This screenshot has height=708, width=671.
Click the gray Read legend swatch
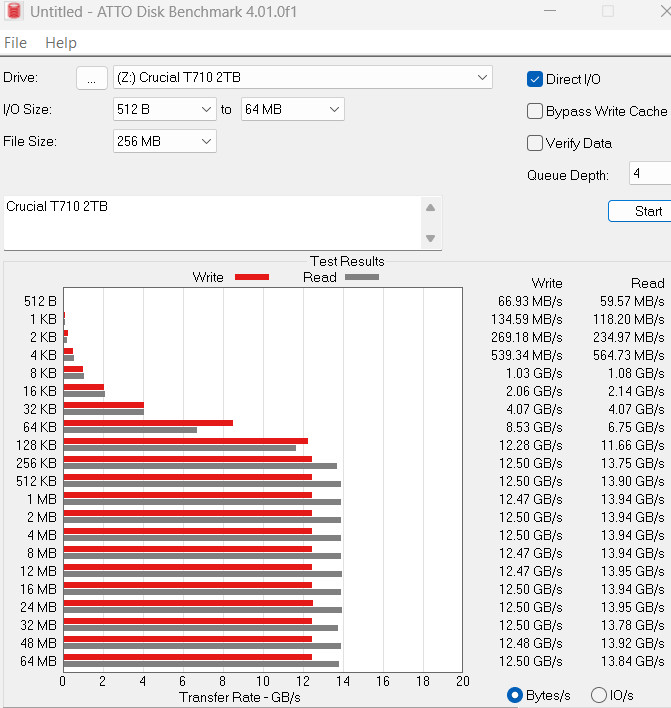(362, 277)
